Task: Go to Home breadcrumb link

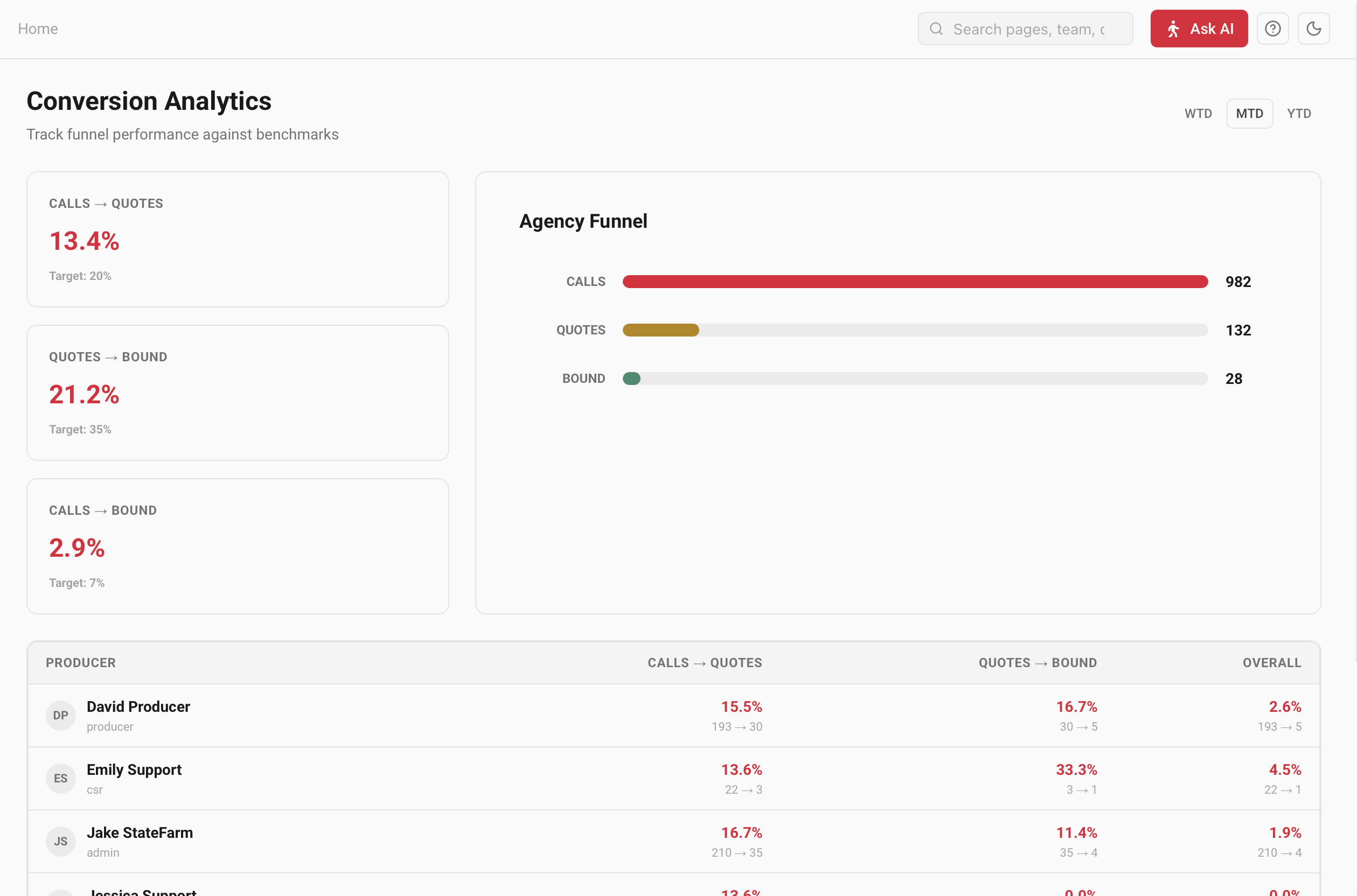Action: click(x=38, y=29)
